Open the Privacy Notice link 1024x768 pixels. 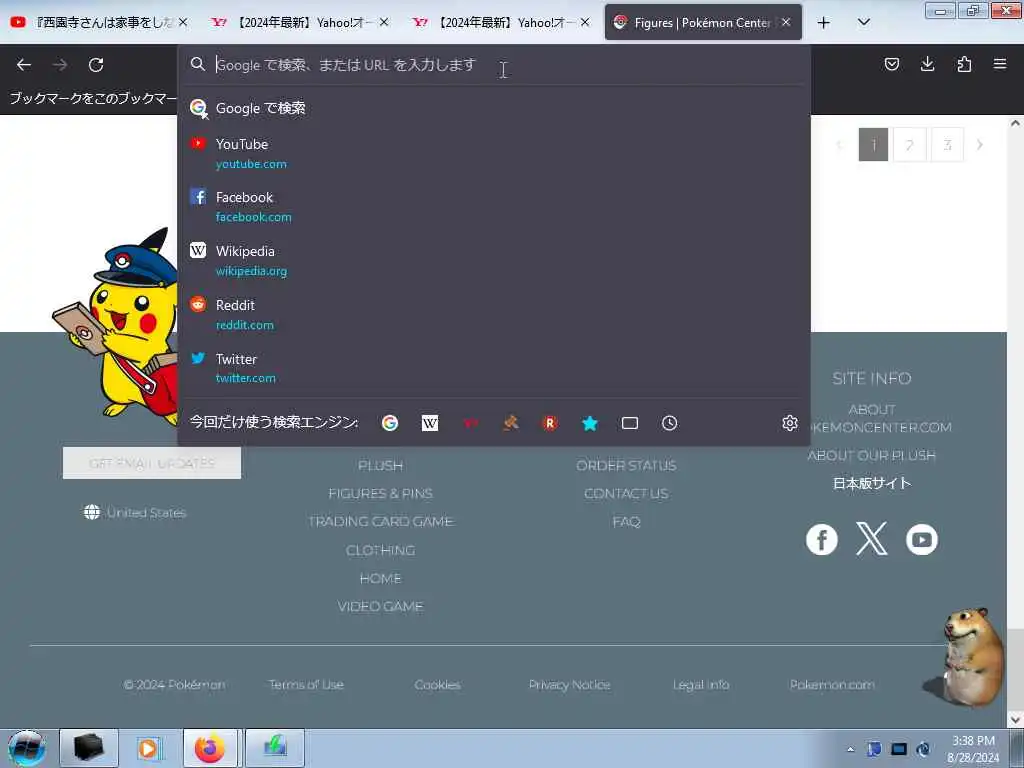(x=569, y=684)
